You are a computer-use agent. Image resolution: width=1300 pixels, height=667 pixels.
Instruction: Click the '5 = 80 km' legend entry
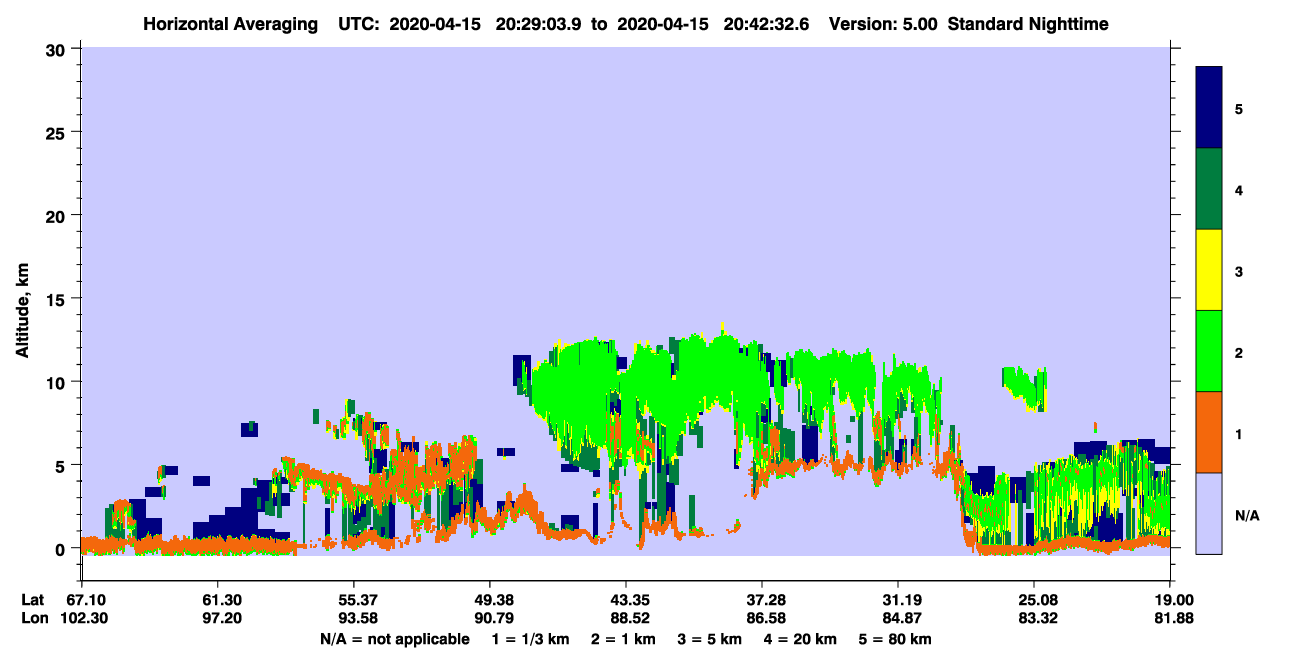click(893, 639)
